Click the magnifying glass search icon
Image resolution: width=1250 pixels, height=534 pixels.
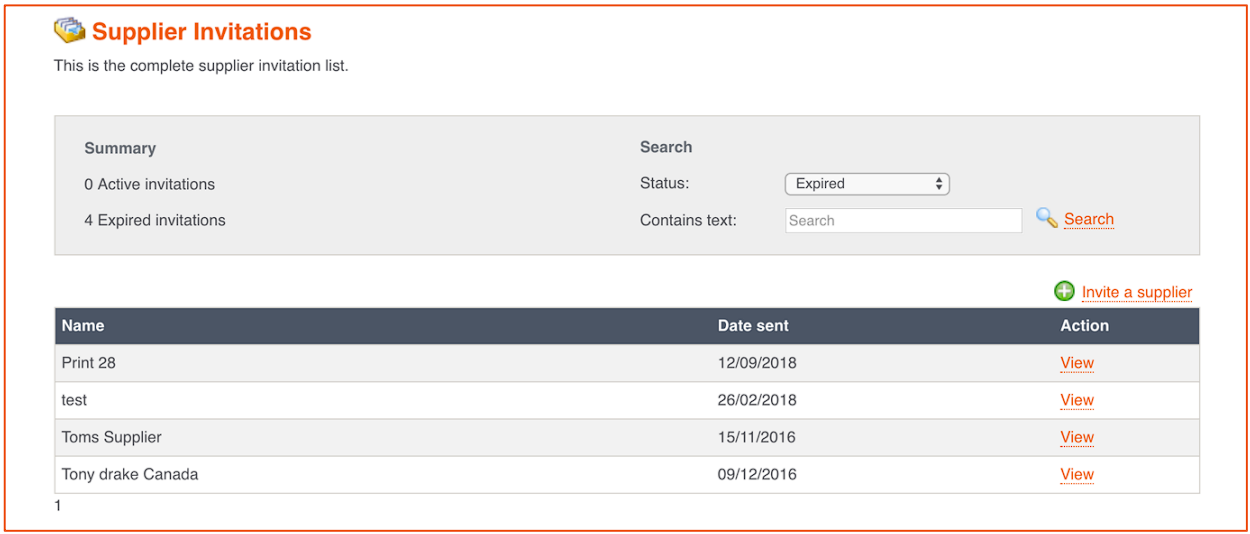1047,218
